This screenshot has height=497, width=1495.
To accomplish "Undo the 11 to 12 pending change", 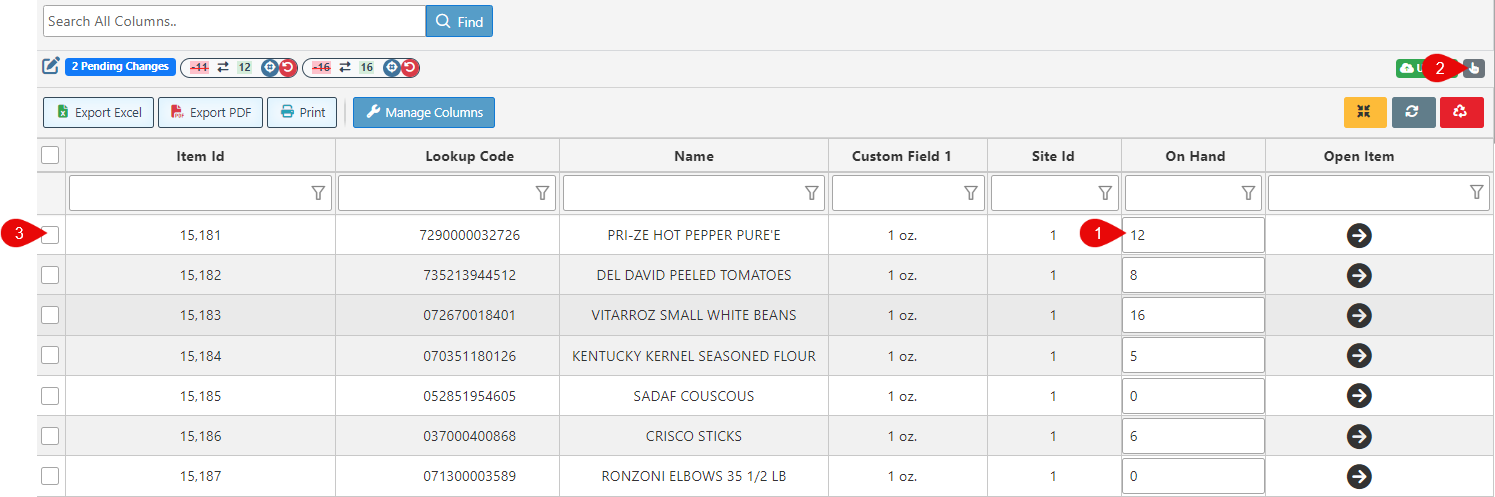I will (x=287, y=67).
